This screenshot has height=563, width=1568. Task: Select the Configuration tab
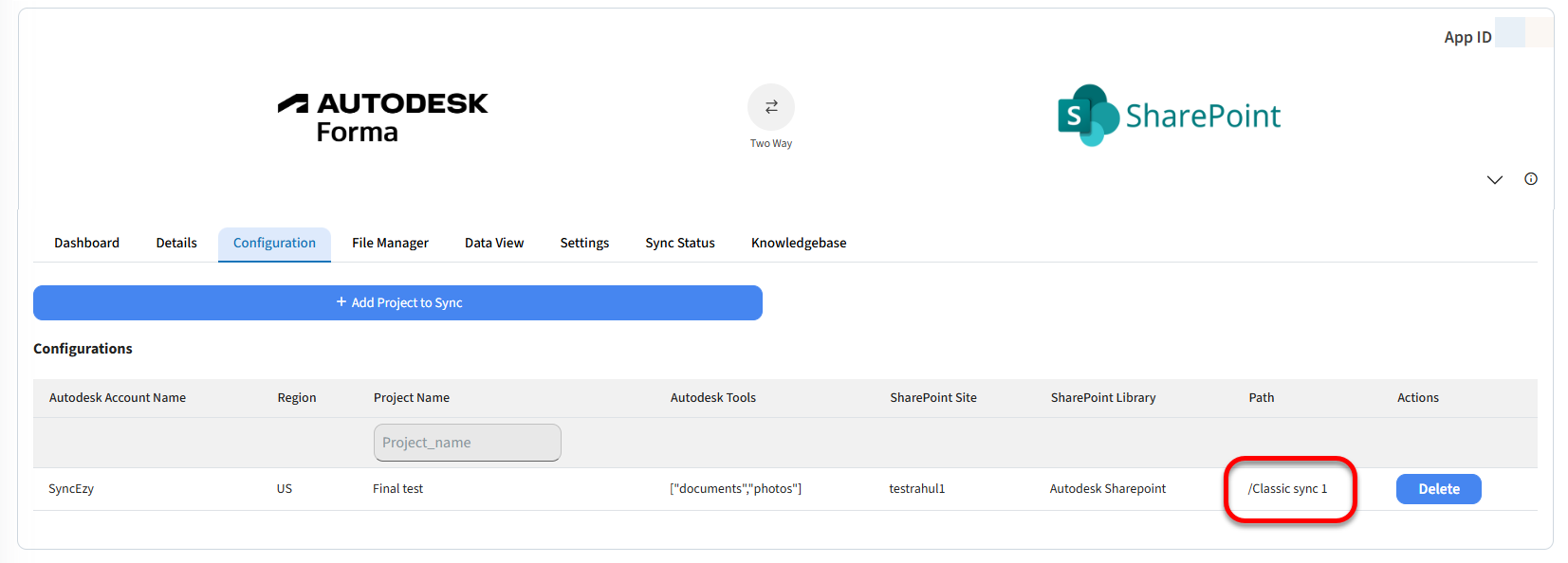[x=274, y=244]
